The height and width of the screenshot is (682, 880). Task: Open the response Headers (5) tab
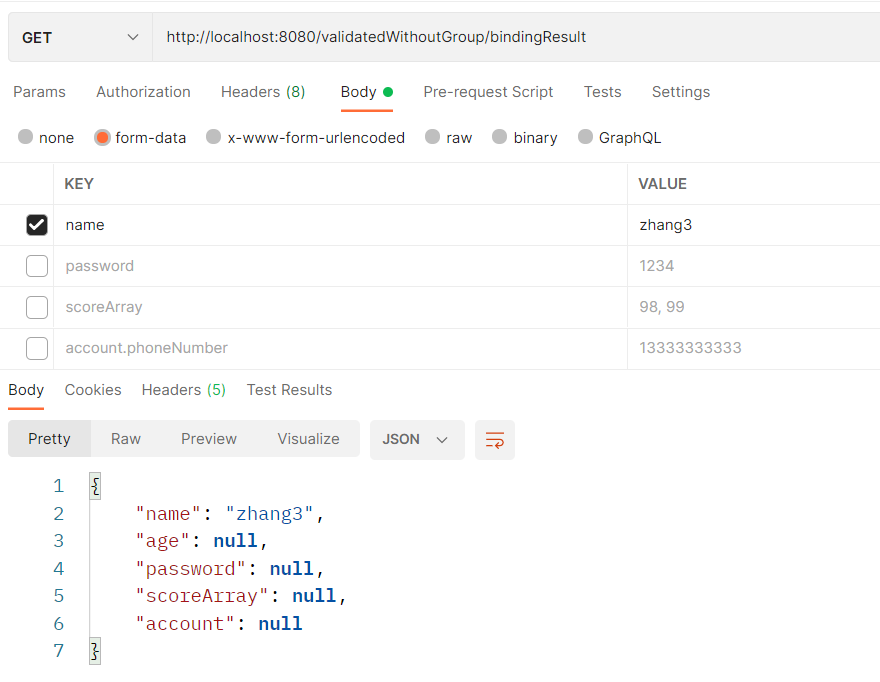click(x=184, y=390)
